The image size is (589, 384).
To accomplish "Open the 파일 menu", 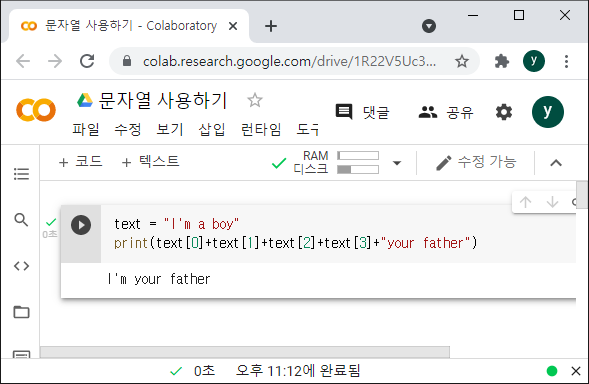I will 86,130.
